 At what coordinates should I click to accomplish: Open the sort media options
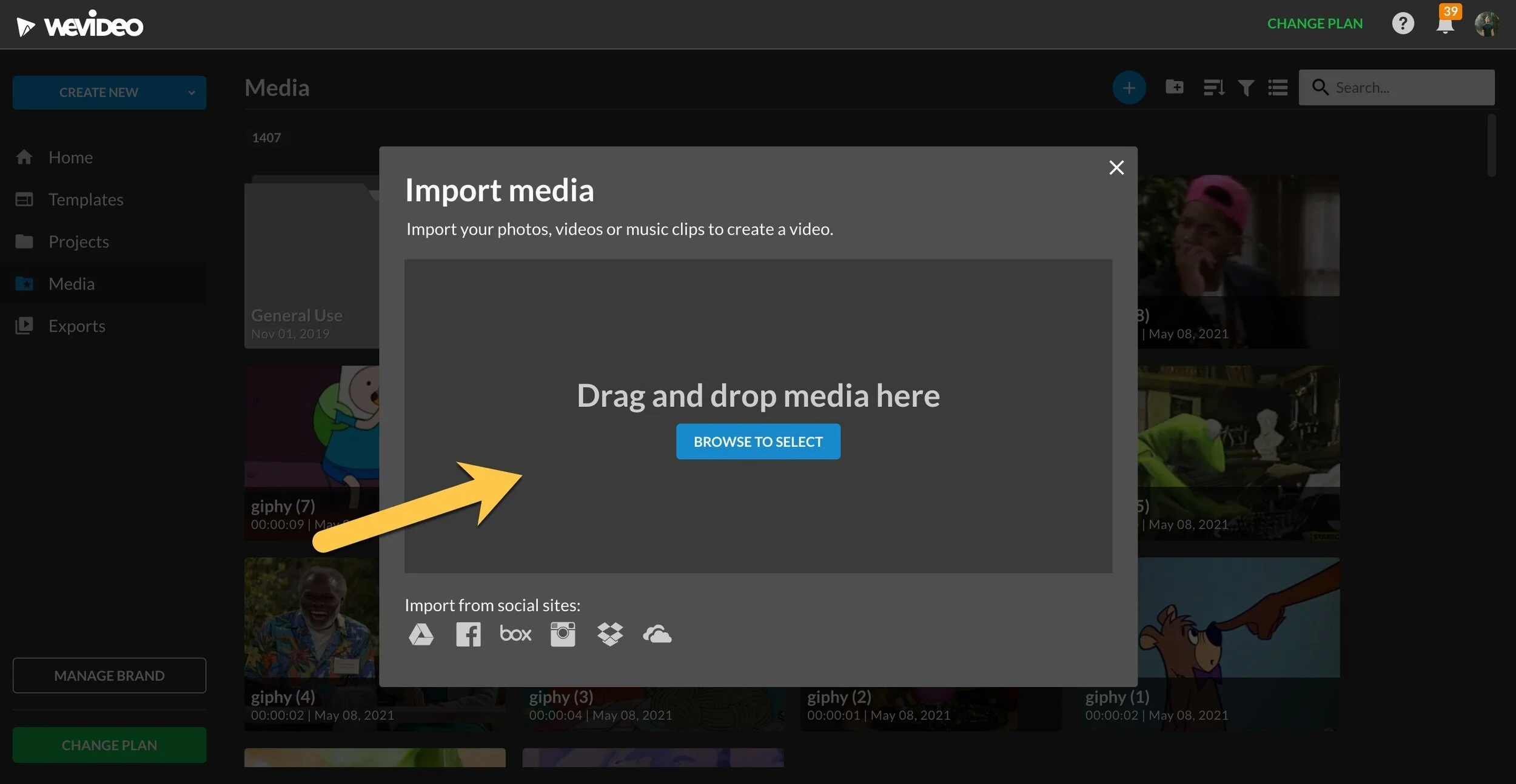1213,88
